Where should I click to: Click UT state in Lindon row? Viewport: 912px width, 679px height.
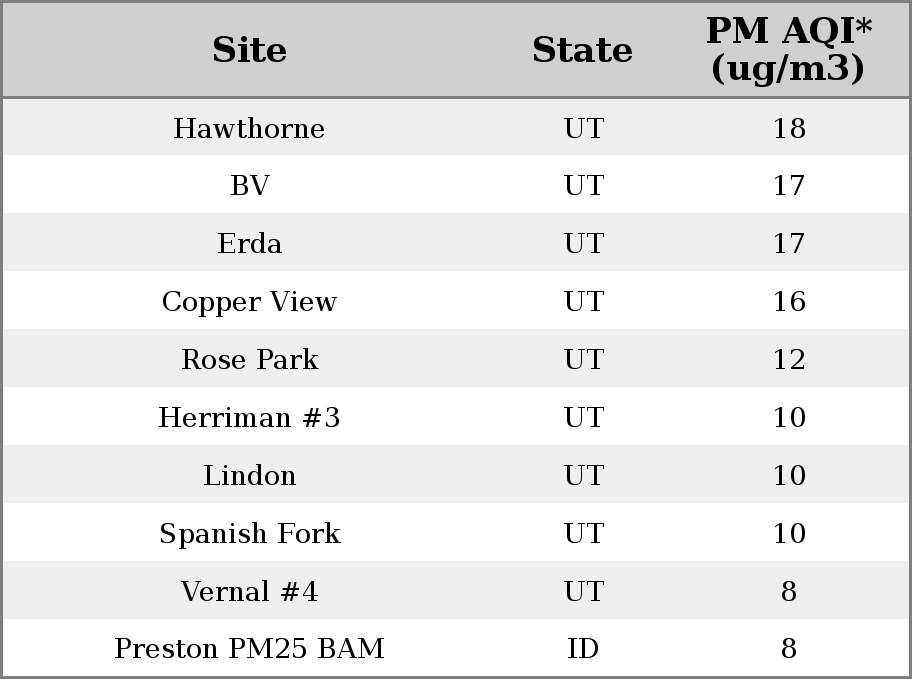pyautogui.click(x=583, y=475)
